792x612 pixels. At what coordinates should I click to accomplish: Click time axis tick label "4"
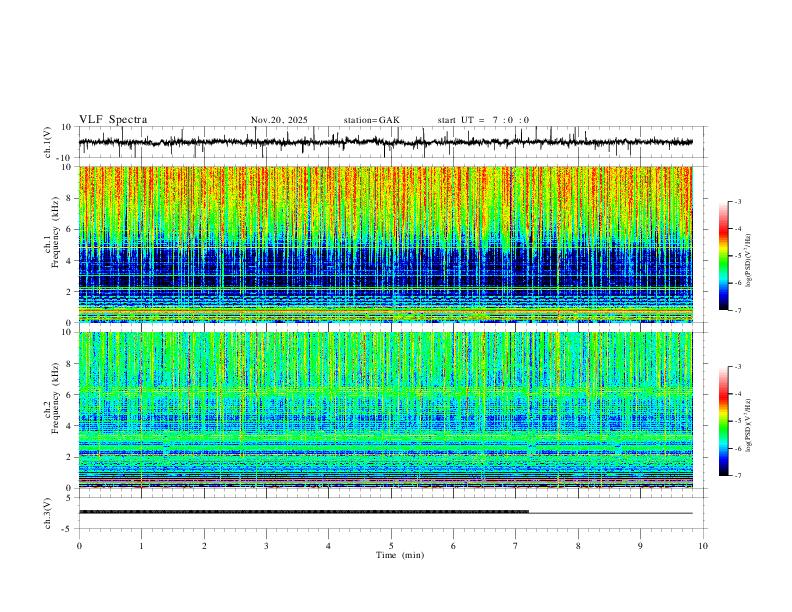(329, 546)
